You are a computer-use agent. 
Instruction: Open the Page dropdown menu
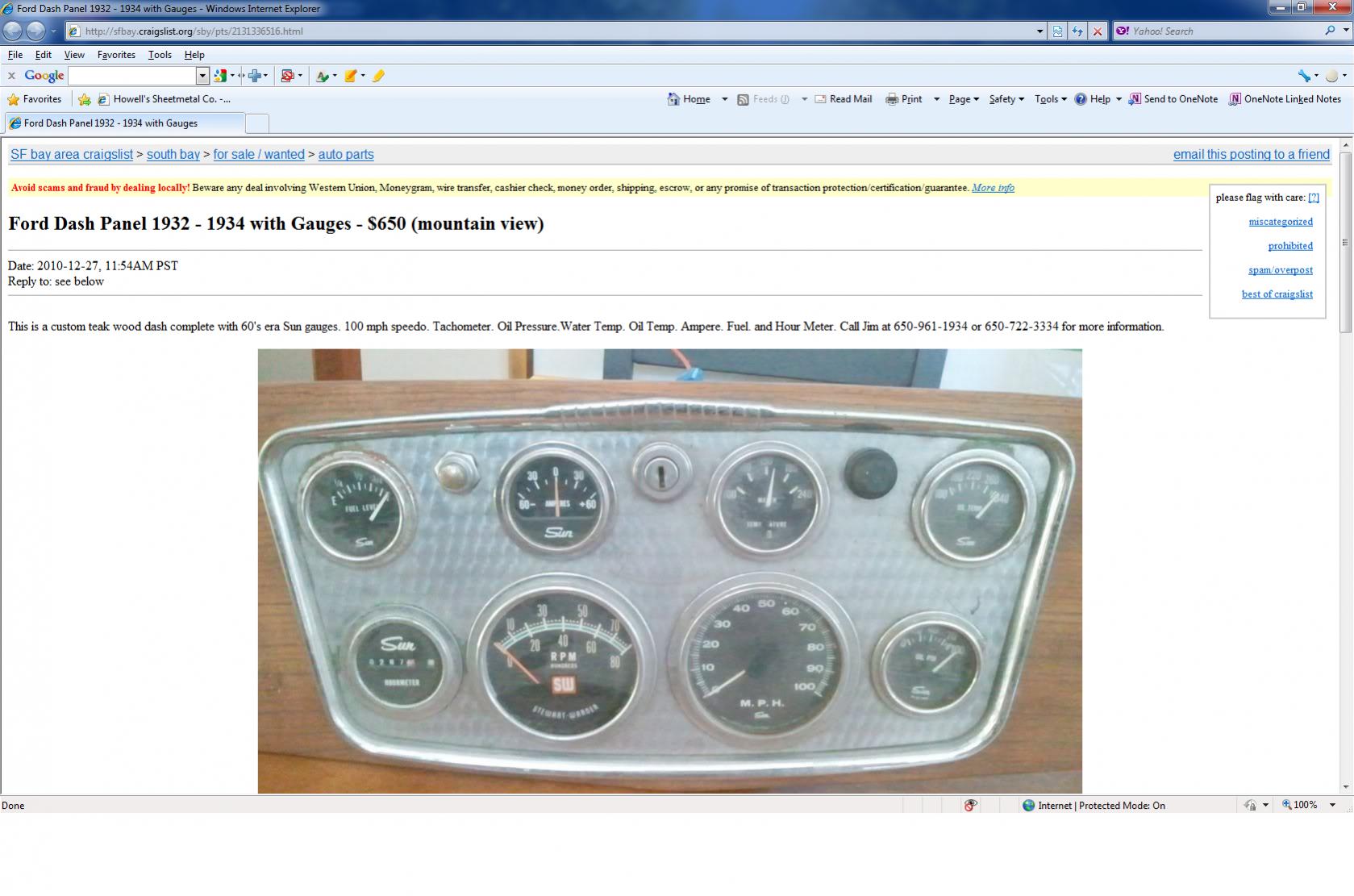pyautogui.click(x=964, y=99)
